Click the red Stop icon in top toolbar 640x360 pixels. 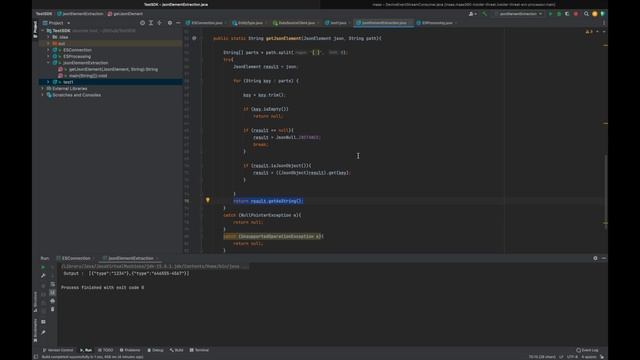tap(576, 14)
